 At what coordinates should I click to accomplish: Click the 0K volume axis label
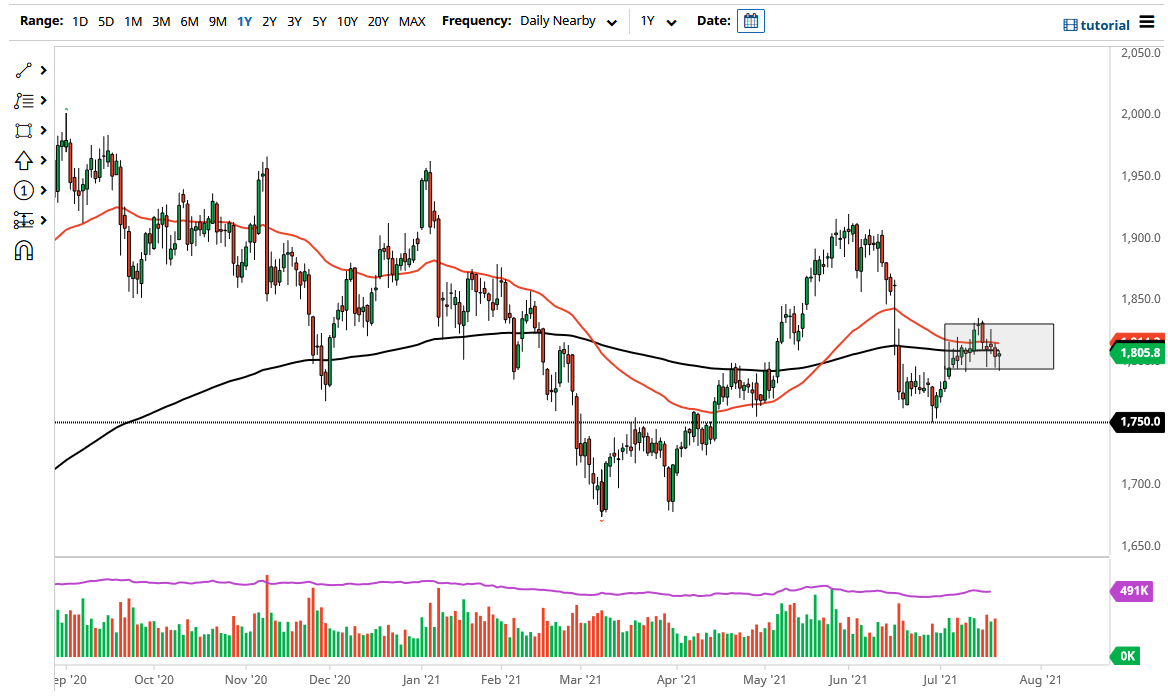pyautogui.click(x=1126, y=656)
